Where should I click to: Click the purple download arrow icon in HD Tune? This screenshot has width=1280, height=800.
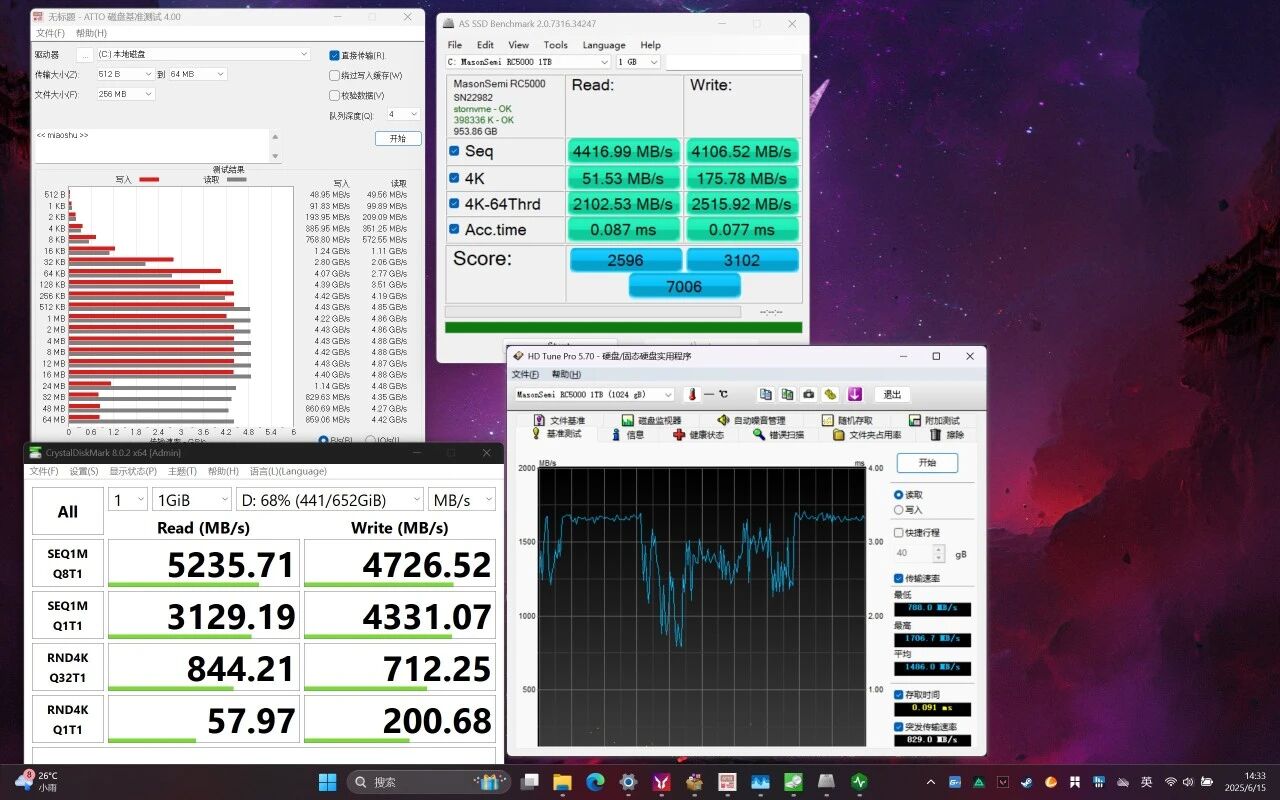[855, 394]
